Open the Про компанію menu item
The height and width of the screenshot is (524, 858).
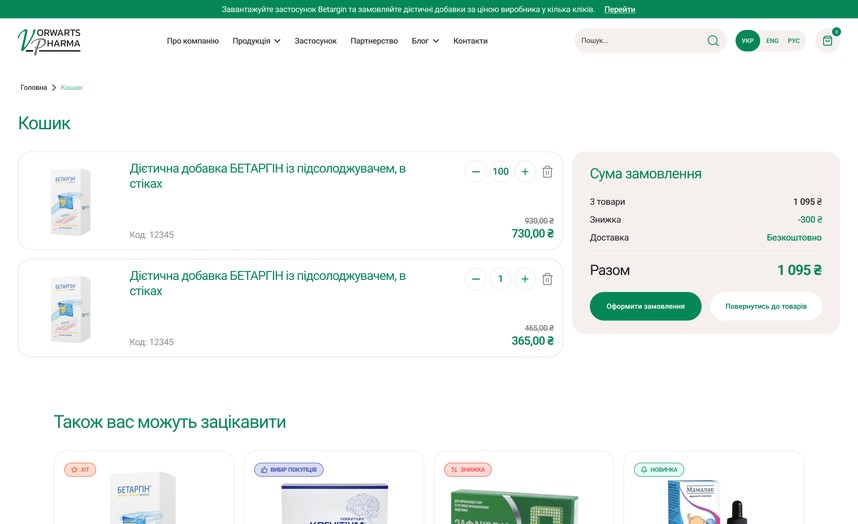pos(193,41)
